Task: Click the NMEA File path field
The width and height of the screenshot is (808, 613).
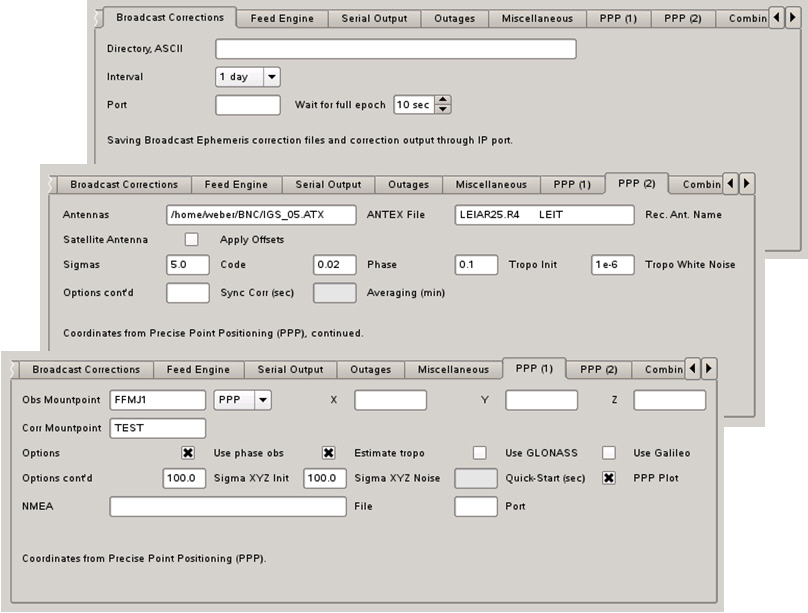Action: tap(228, 506)
